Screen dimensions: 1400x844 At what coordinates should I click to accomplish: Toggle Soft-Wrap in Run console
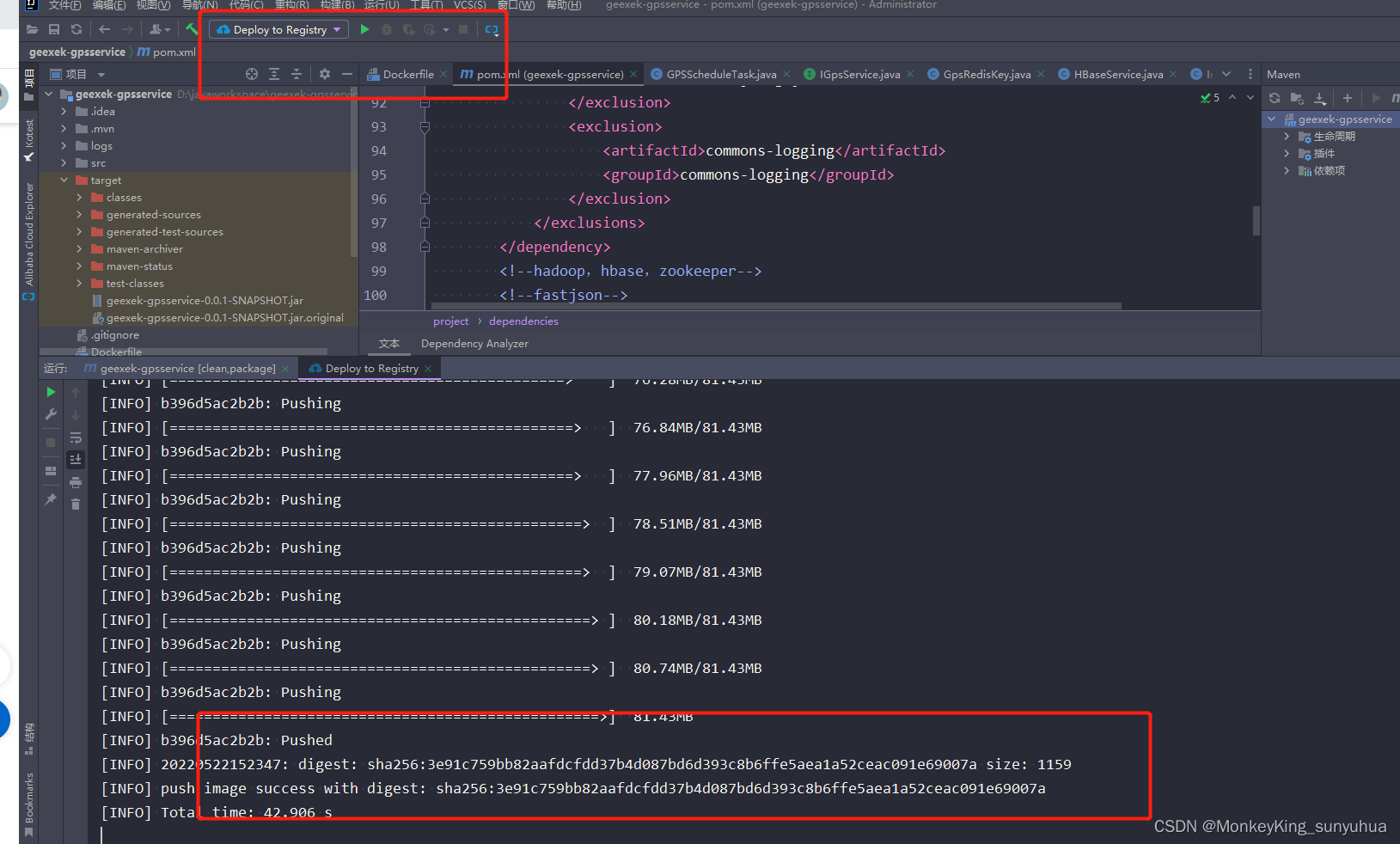click(76, 437)
